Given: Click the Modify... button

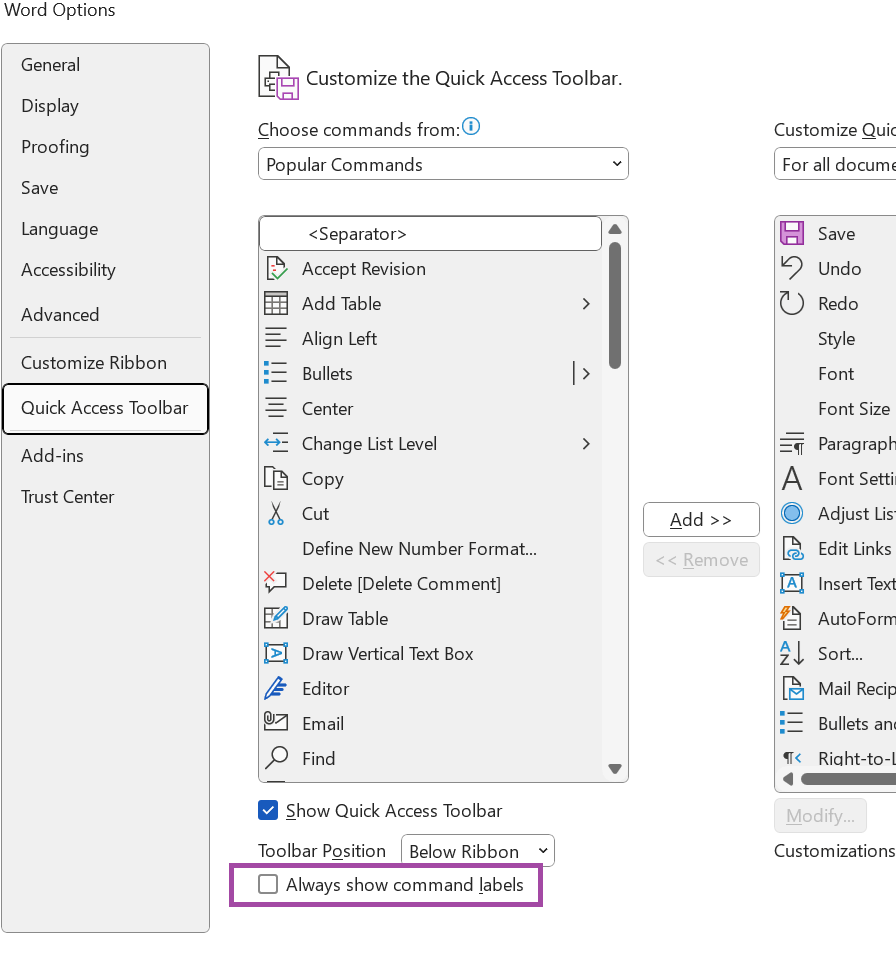Looking at the screenshot, I should 820,816.
